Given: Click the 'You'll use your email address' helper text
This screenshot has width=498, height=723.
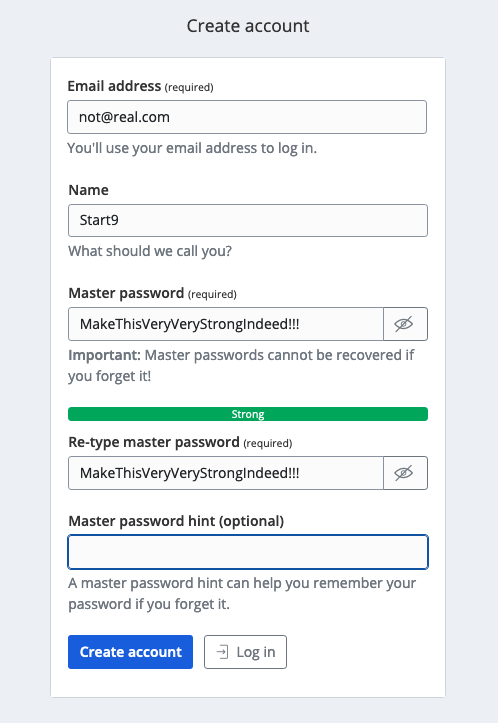Looking at the screenshot, I should pos(192,148).
